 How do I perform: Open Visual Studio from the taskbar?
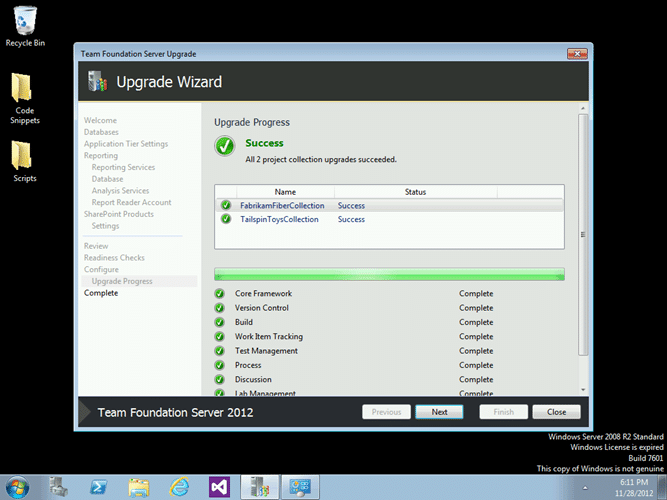[219, 487]
